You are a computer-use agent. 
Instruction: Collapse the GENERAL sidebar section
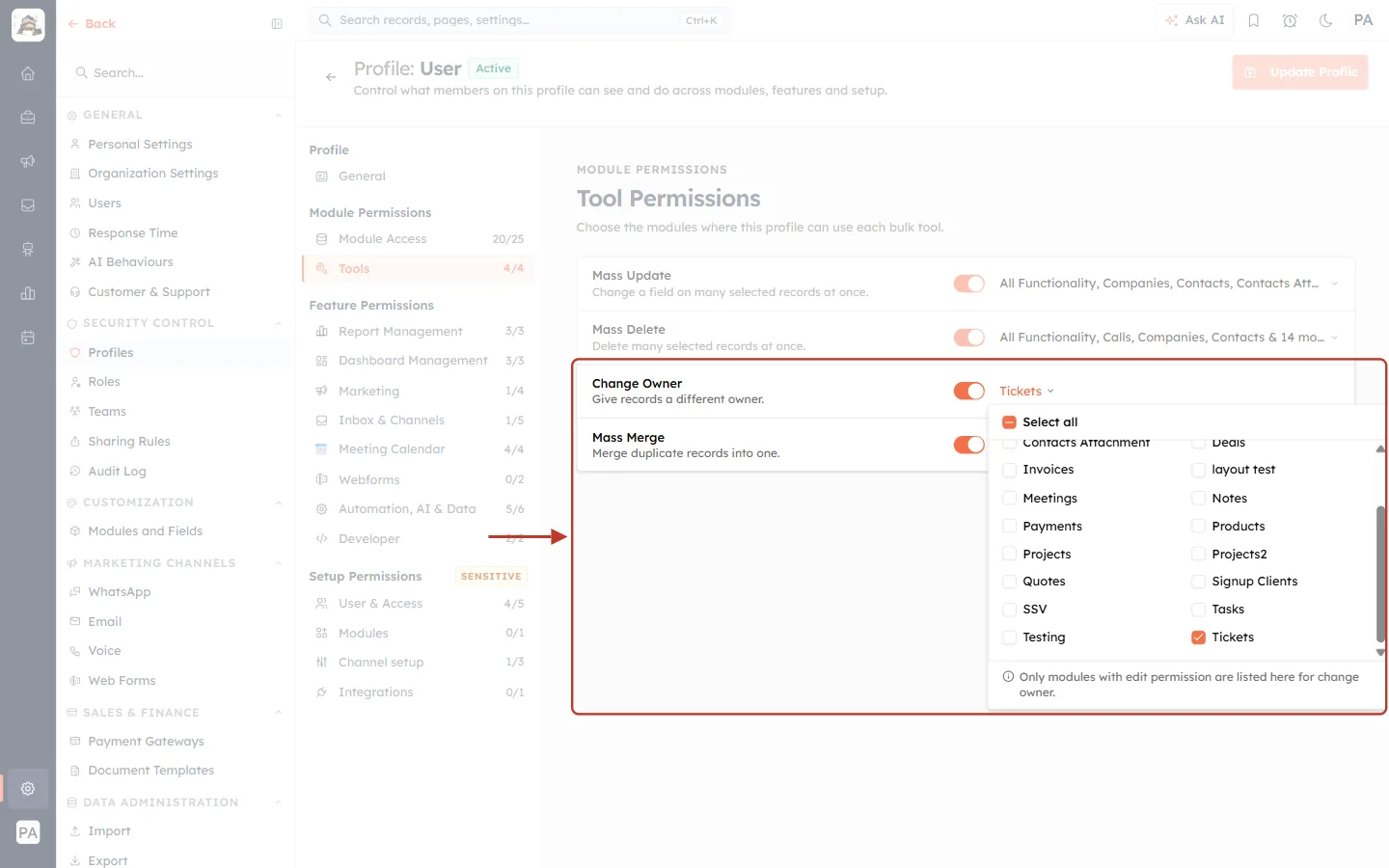pos(278,116)
